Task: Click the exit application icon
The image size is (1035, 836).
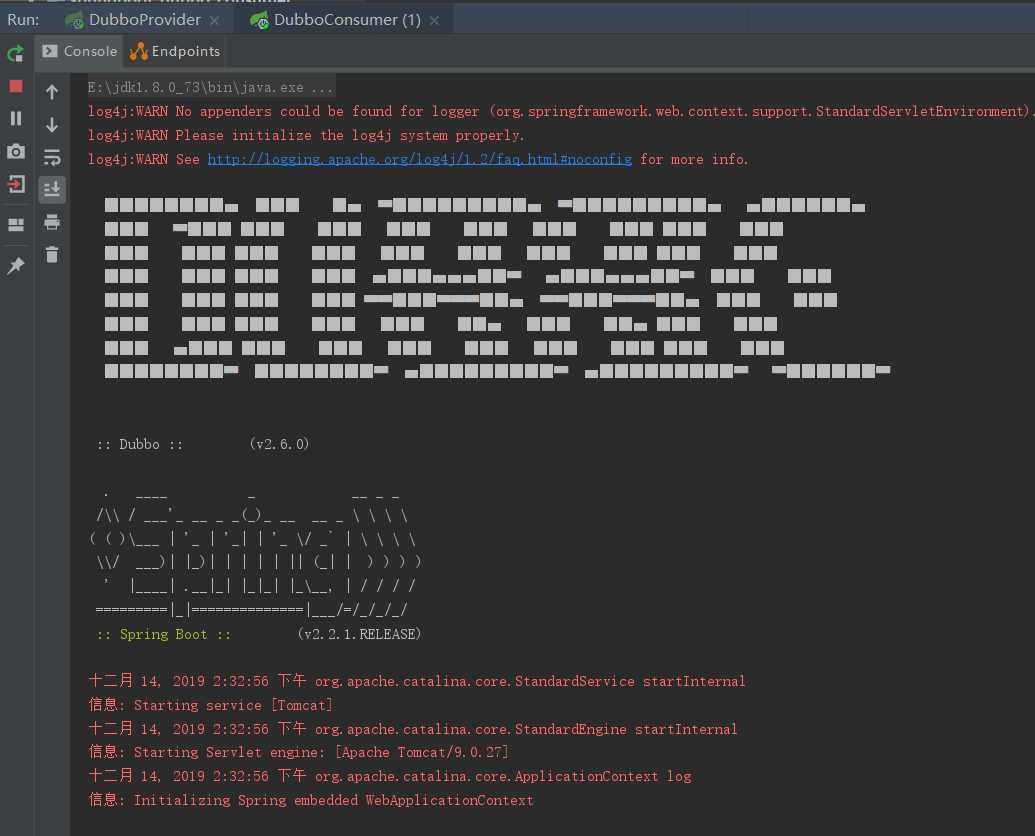Action: 16,183
